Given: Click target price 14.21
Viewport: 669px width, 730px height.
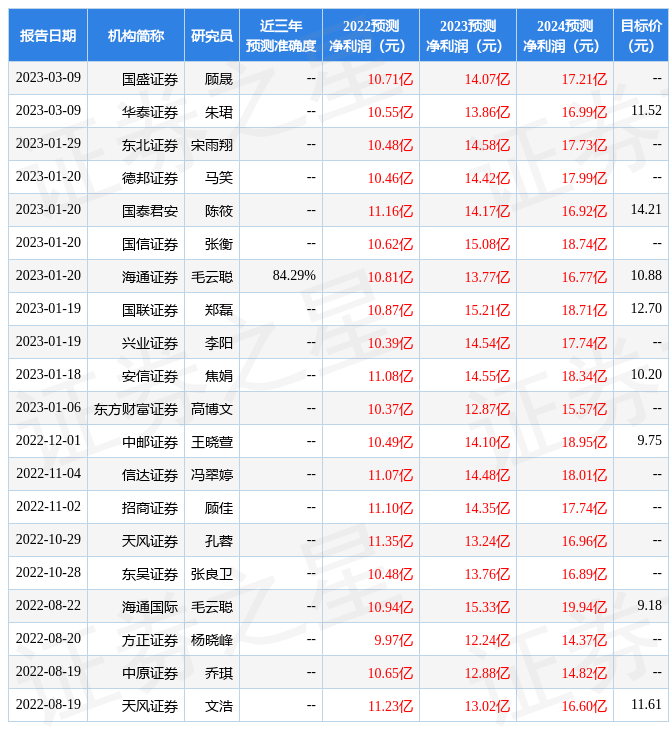Looking at the screenshot, I should (646, 210).
